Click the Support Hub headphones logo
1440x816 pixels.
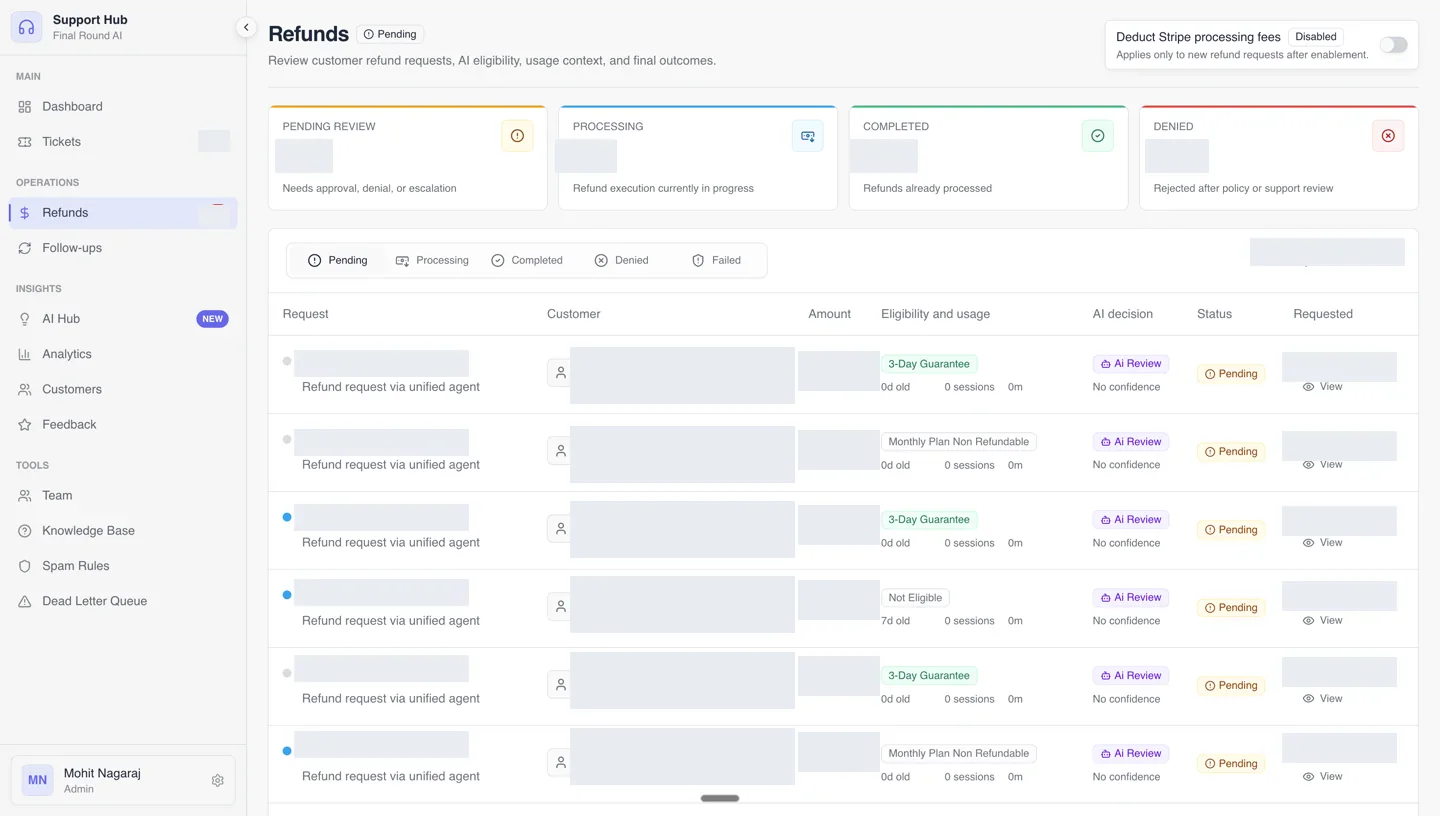click(27, 27)
